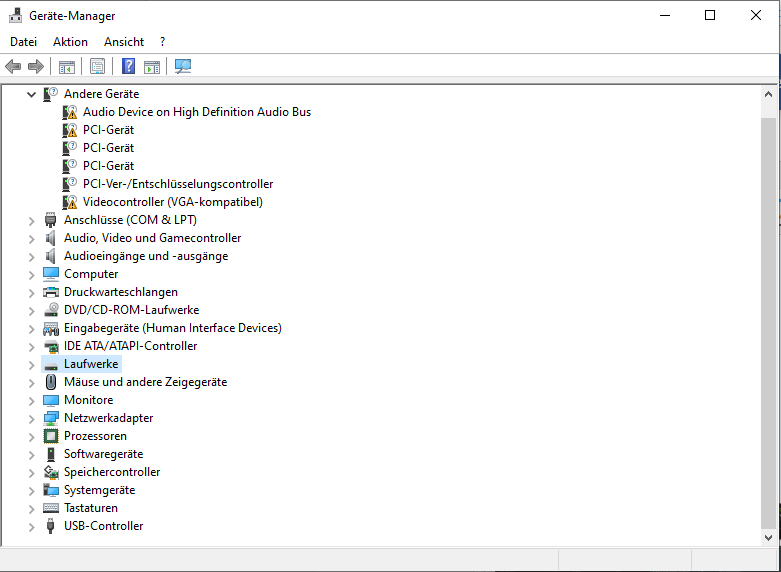Open the Aktion menu
The height and width of the screenshot is (572, 781).
click(x=70, y=42)
